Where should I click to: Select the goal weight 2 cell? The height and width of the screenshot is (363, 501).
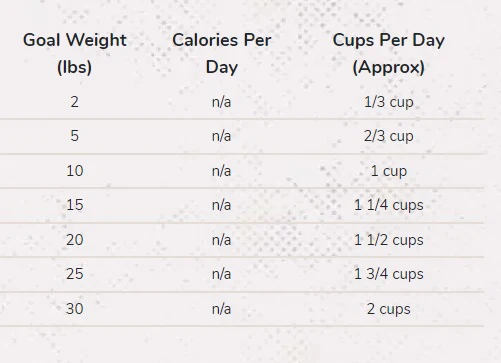coord(75,102)
